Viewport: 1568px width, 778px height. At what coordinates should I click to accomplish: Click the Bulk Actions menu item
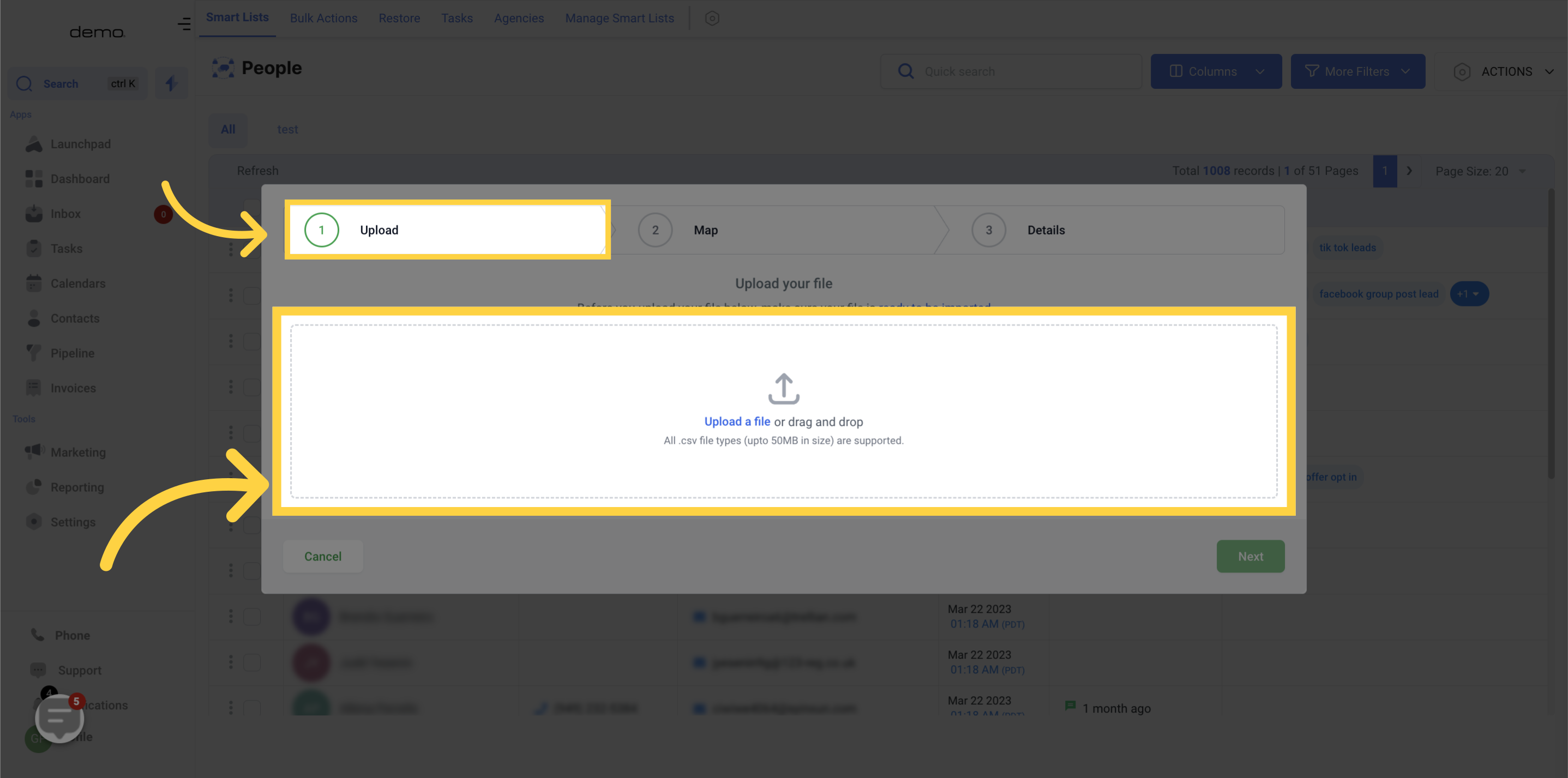pos(324,18)
